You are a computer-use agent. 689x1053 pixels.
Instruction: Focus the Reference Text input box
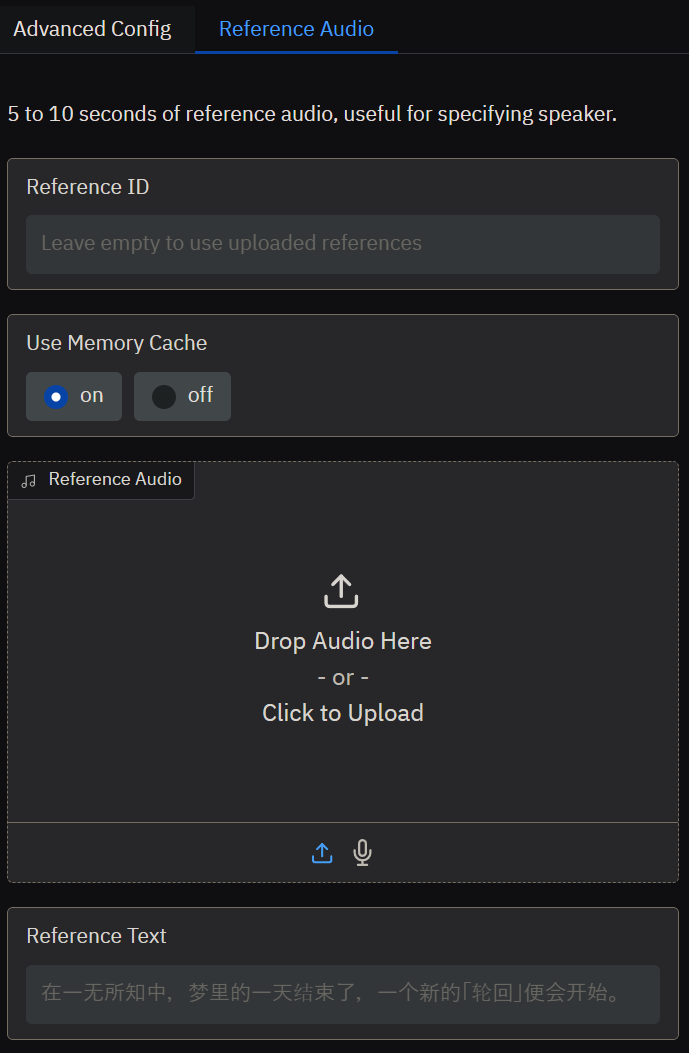(x=343, y=994)
